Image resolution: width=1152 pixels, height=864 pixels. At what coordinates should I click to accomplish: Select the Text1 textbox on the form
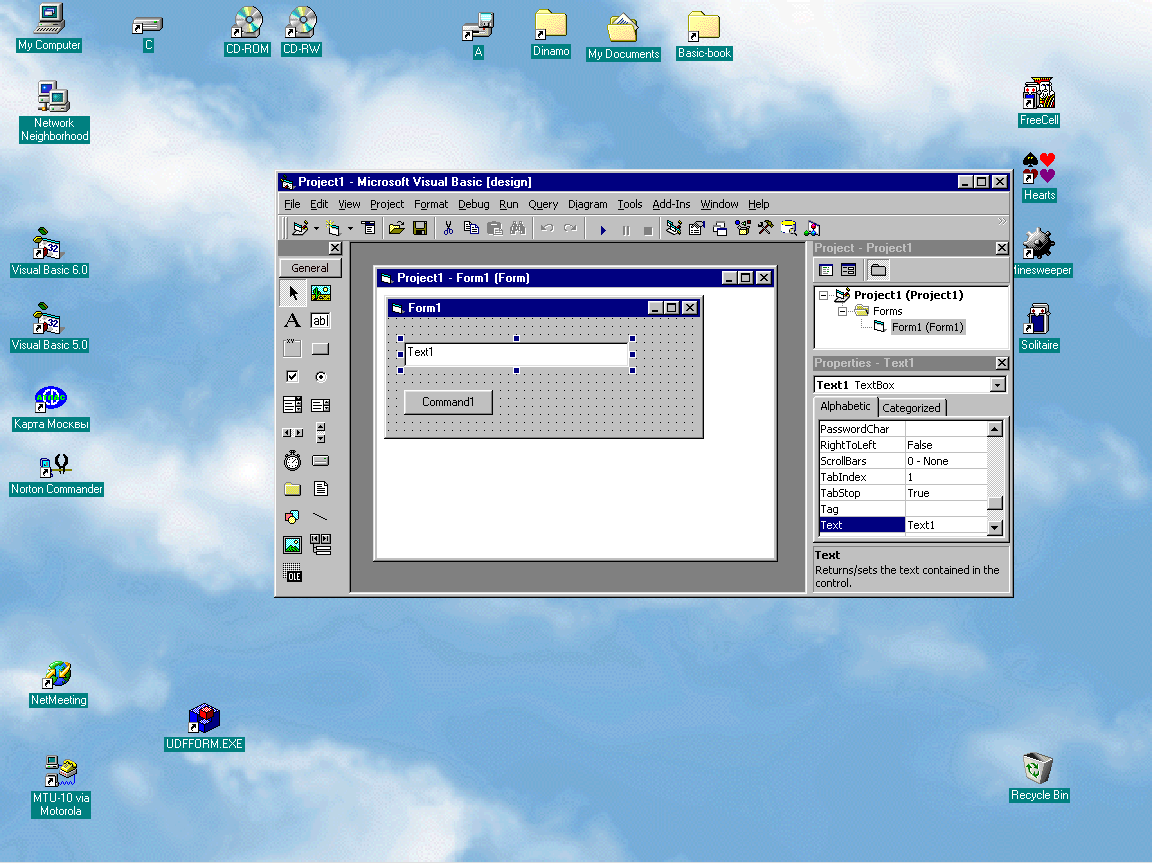pos(516,354)
